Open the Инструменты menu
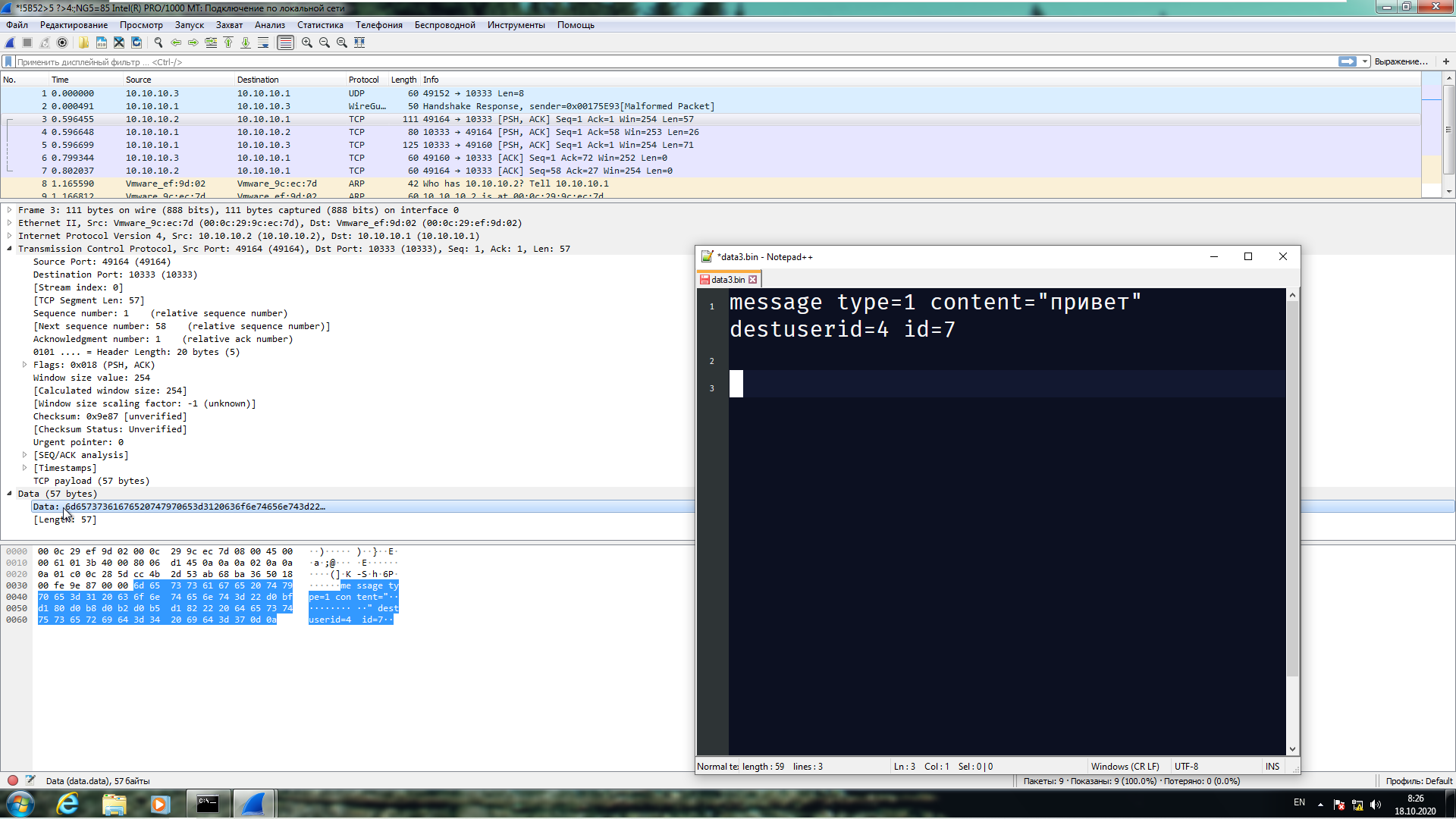Viewport: 1456px width, 819px height. pyautogui.click(x=516, y=25)
